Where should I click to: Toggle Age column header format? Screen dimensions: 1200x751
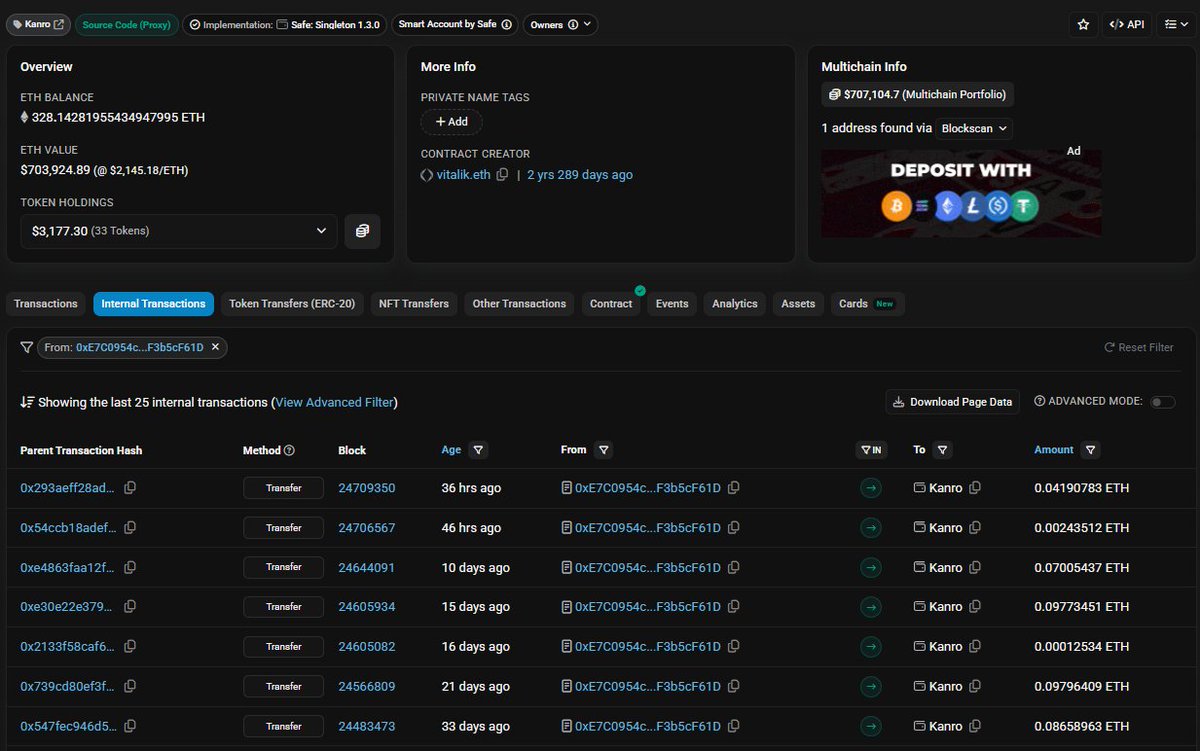point(452,450)
